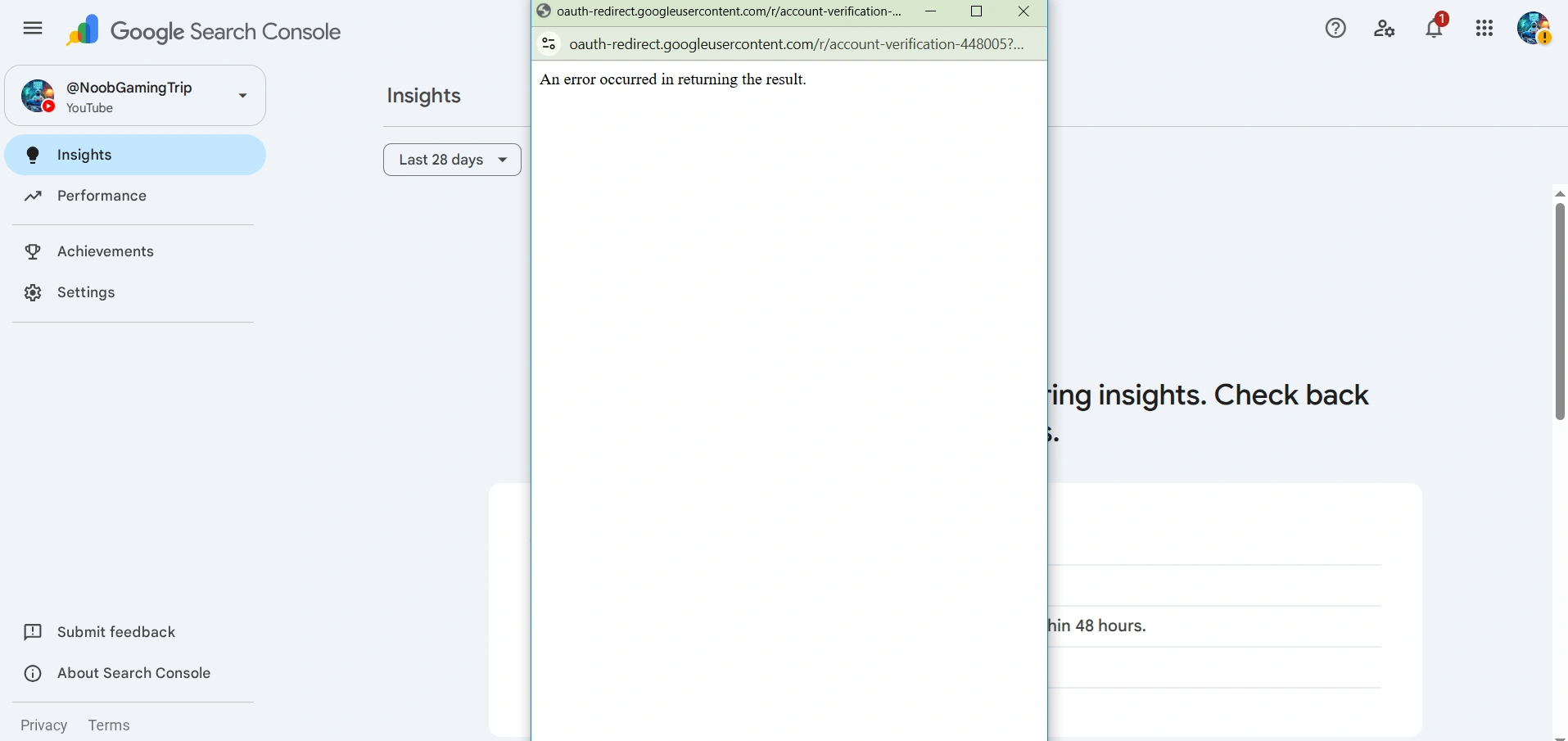Minimize the oauth-redirect popup window
This screenshot has width=1568, height=741.
[930, 11]
